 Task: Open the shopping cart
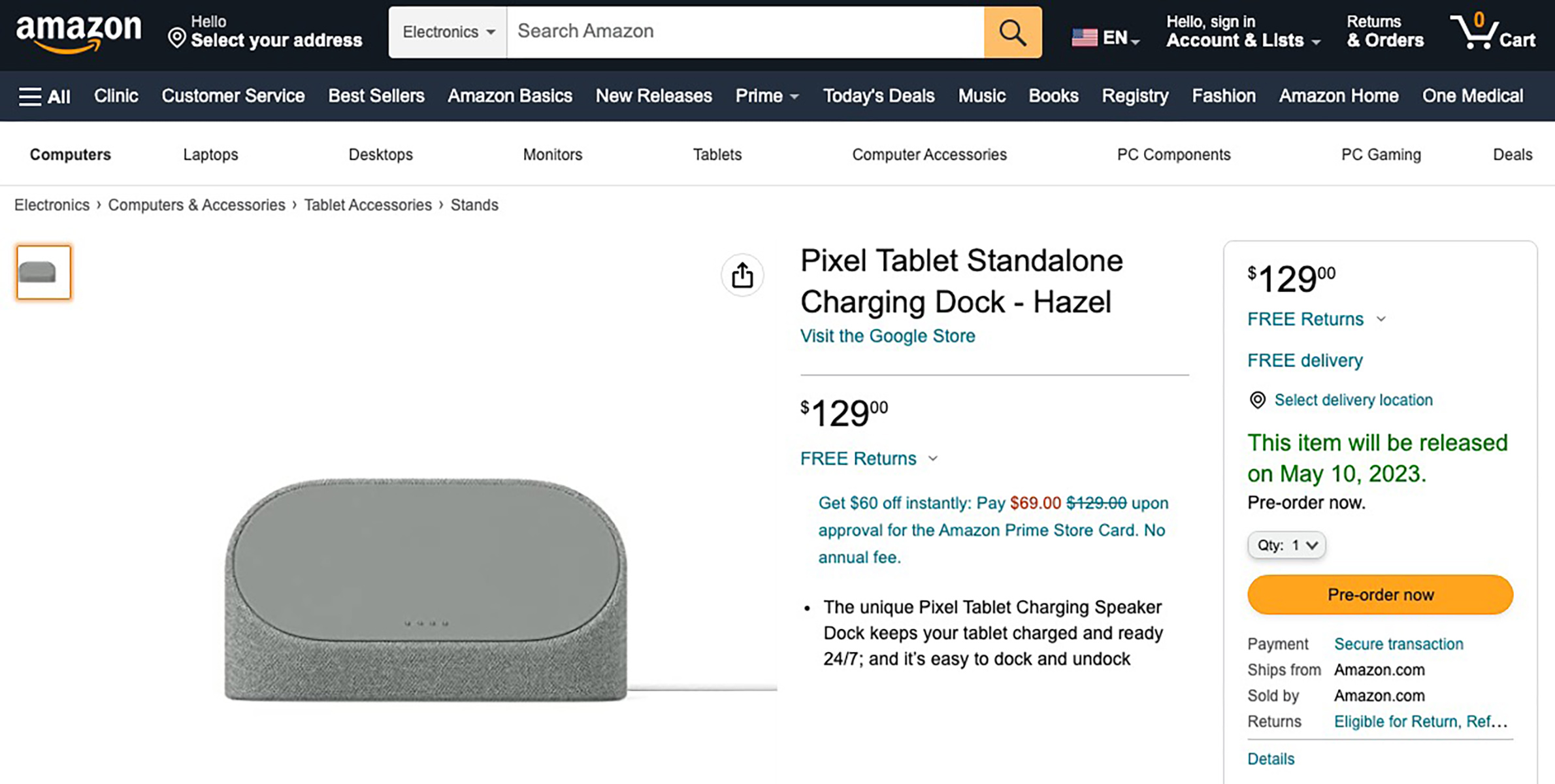1496,31
